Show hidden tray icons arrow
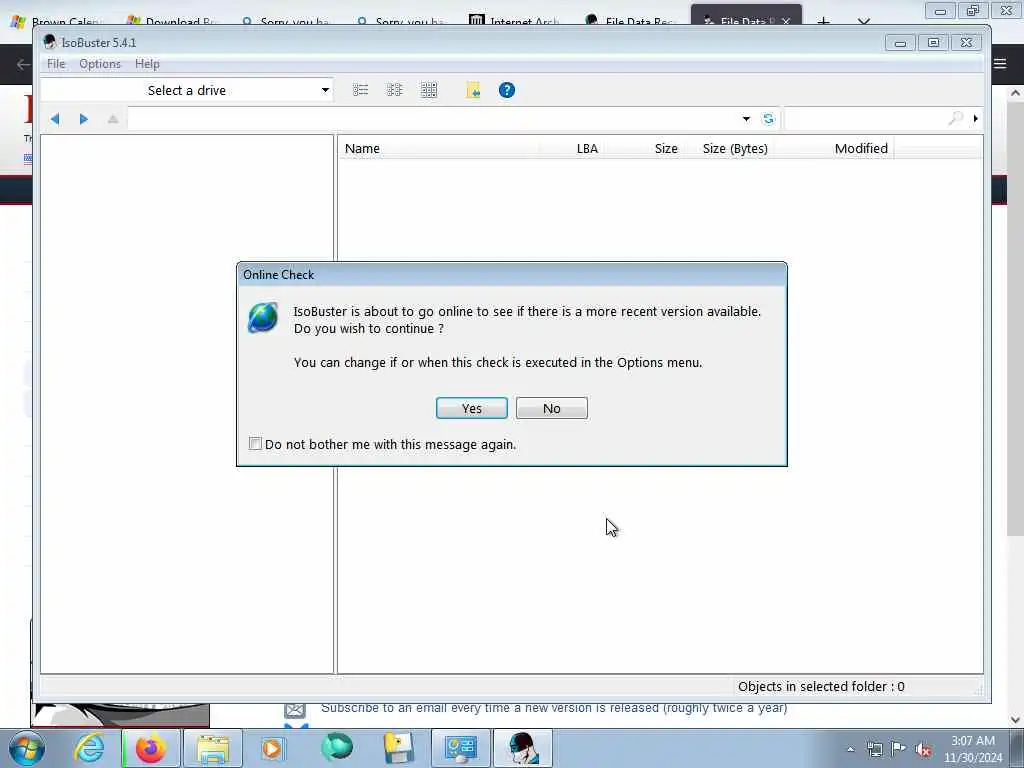 point(850,749)
